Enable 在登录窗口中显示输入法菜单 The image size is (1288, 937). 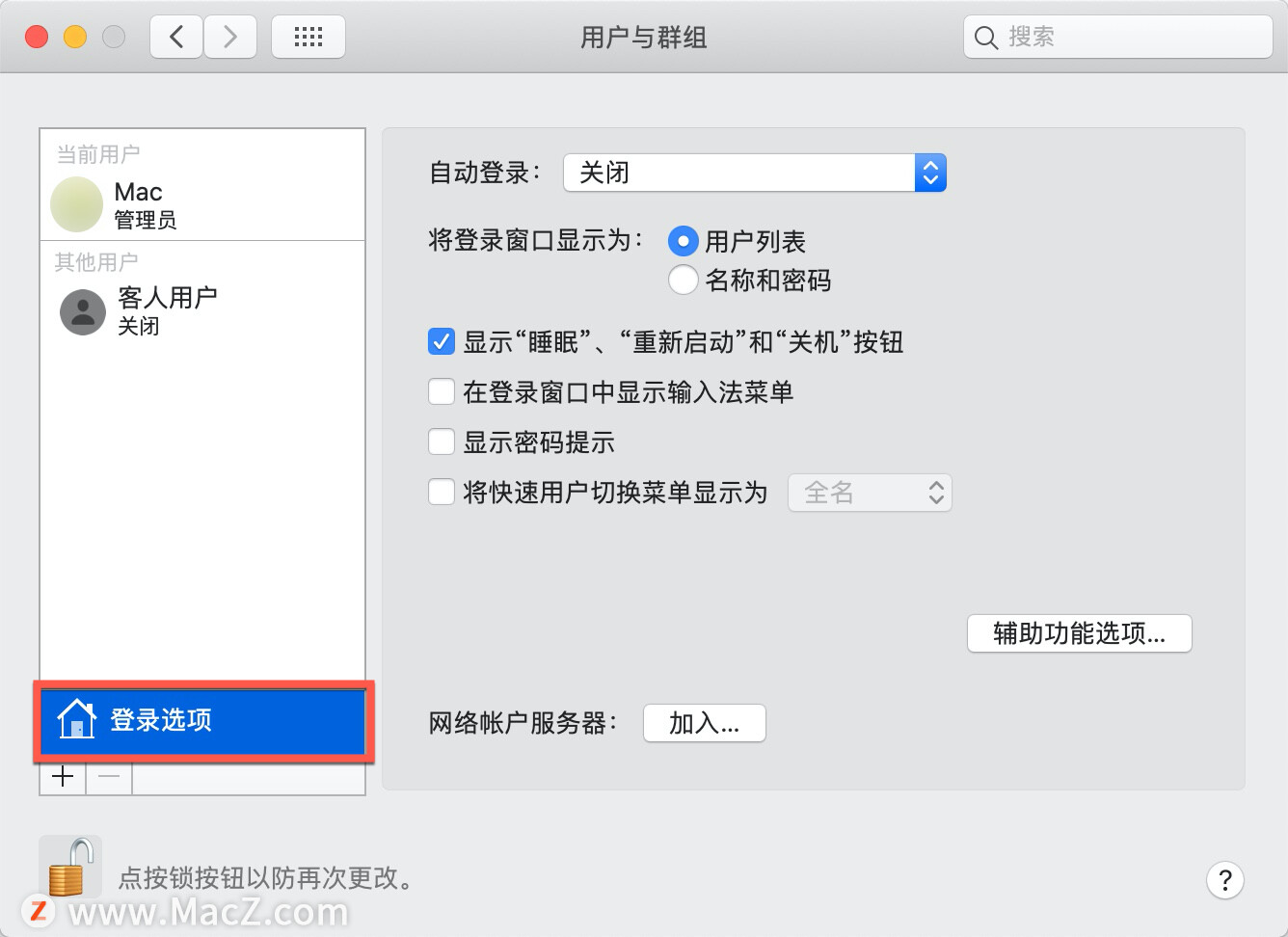tap(441, 391)
